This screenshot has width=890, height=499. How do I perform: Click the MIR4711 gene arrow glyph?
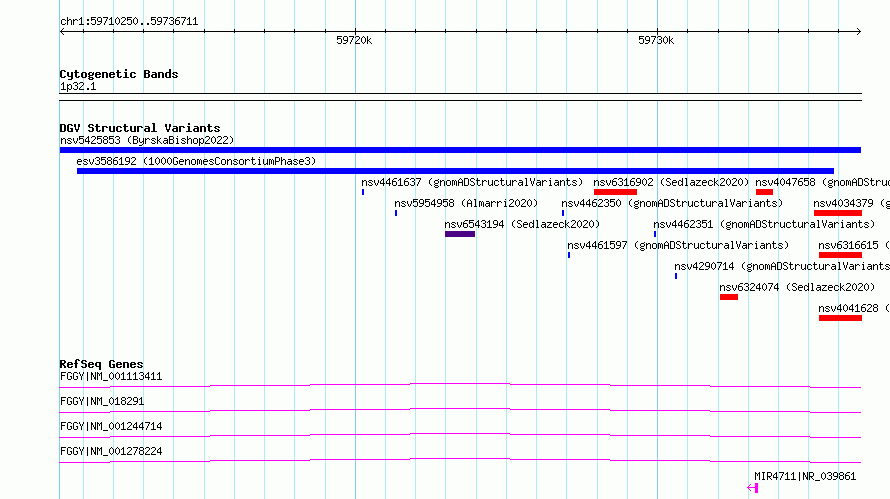(753, 488)
